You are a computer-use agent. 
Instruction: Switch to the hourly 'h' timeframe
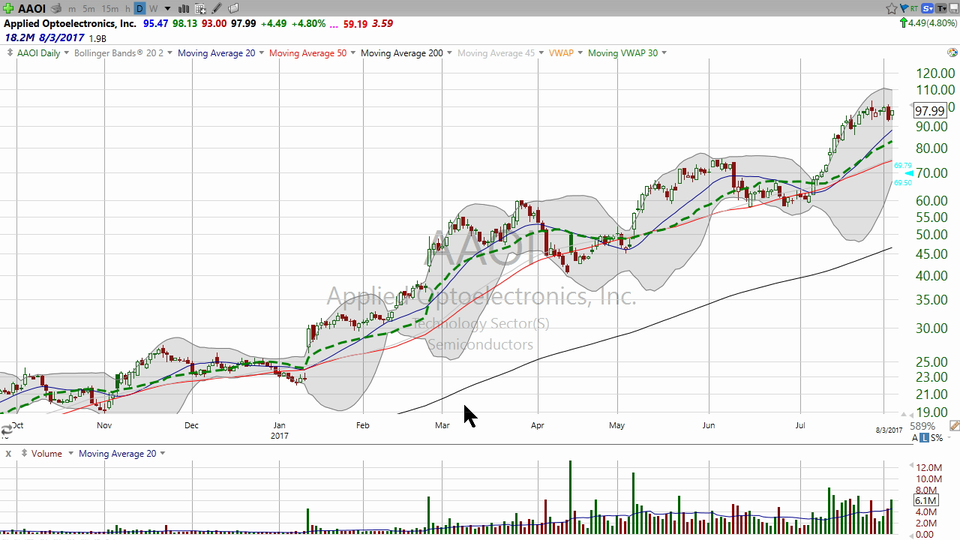pos(128,9)
